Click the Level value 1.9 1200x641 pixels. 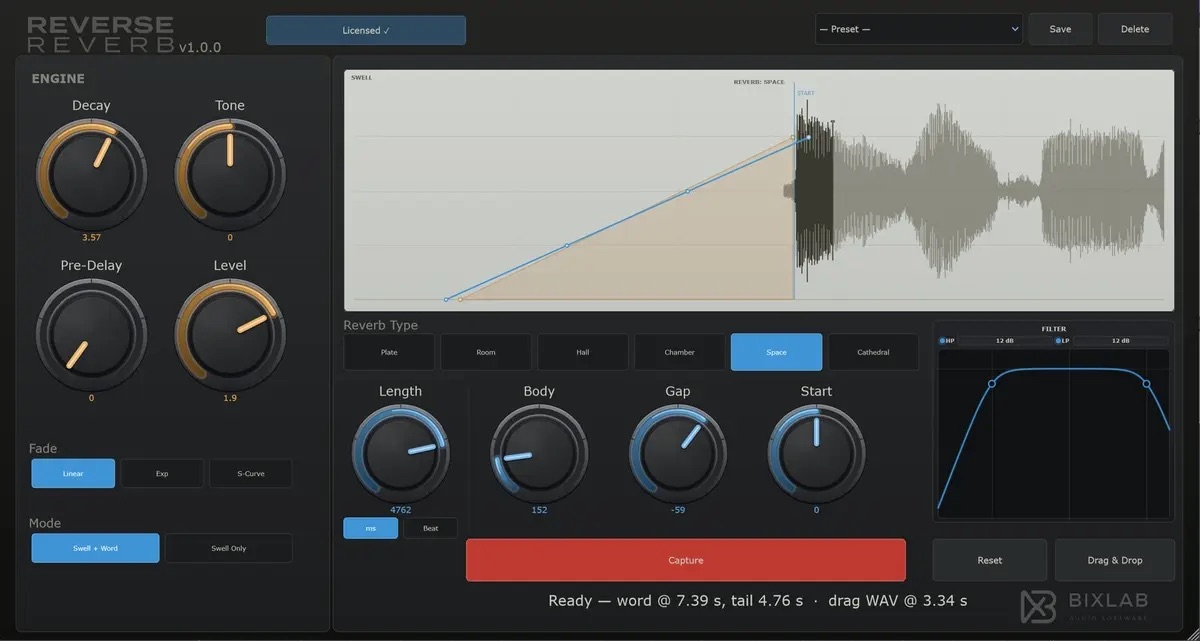(x=229, y=398)
